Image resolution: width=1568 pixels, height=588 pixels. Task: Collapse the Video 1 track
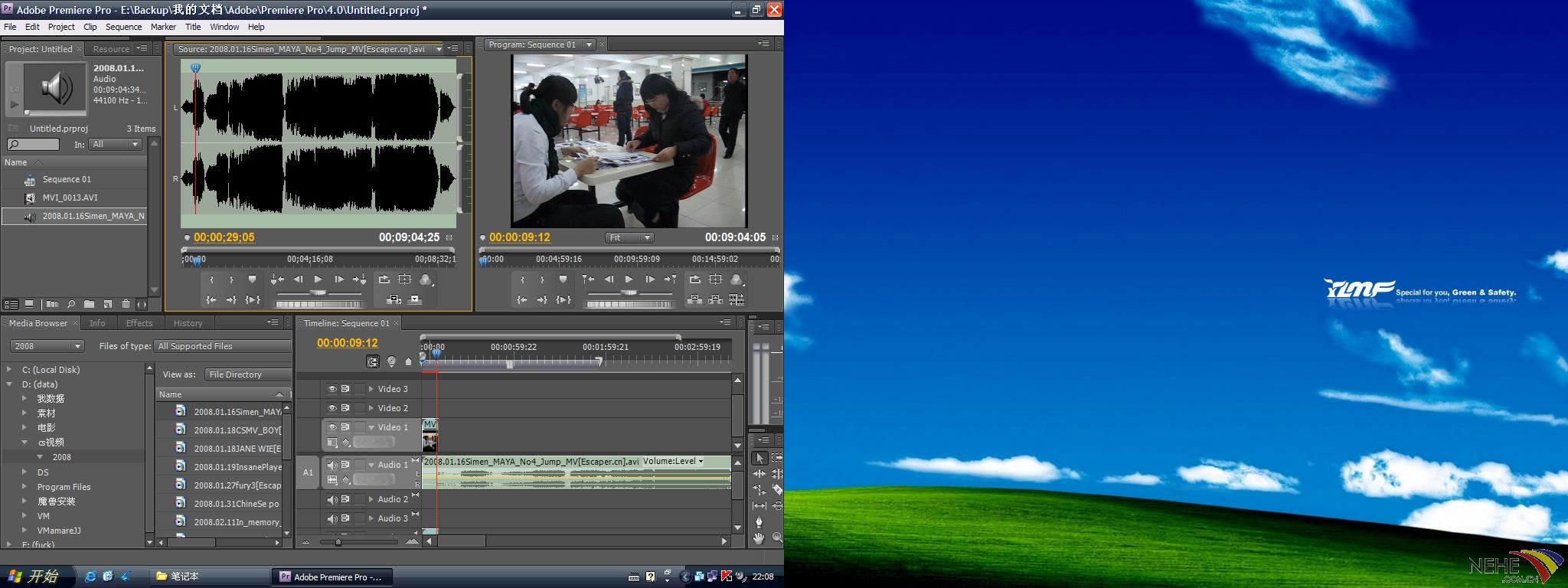coord(371,427)
